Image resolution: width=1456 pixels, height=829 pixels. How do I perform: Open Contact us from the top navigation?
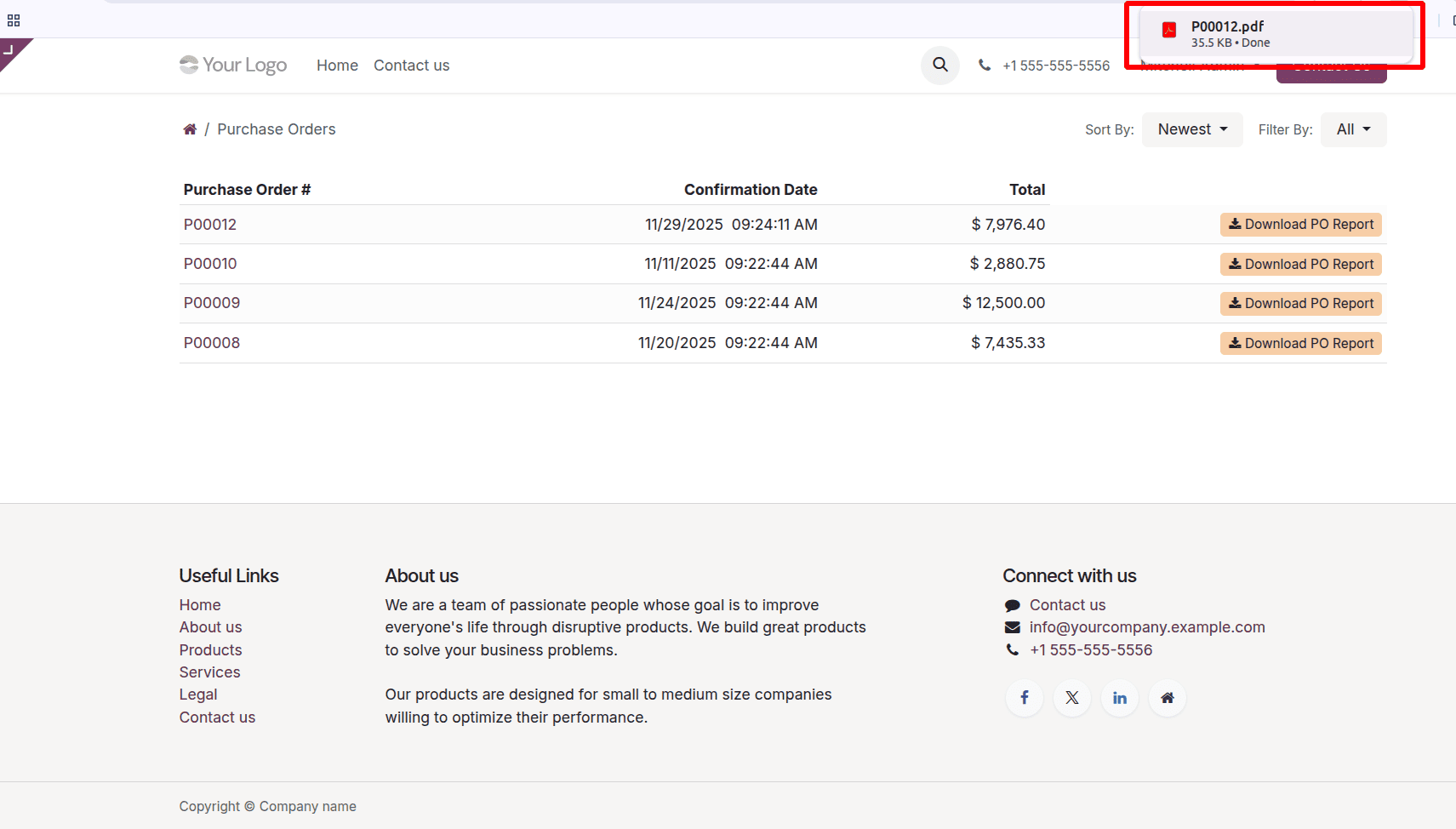(x=411, y=65)
